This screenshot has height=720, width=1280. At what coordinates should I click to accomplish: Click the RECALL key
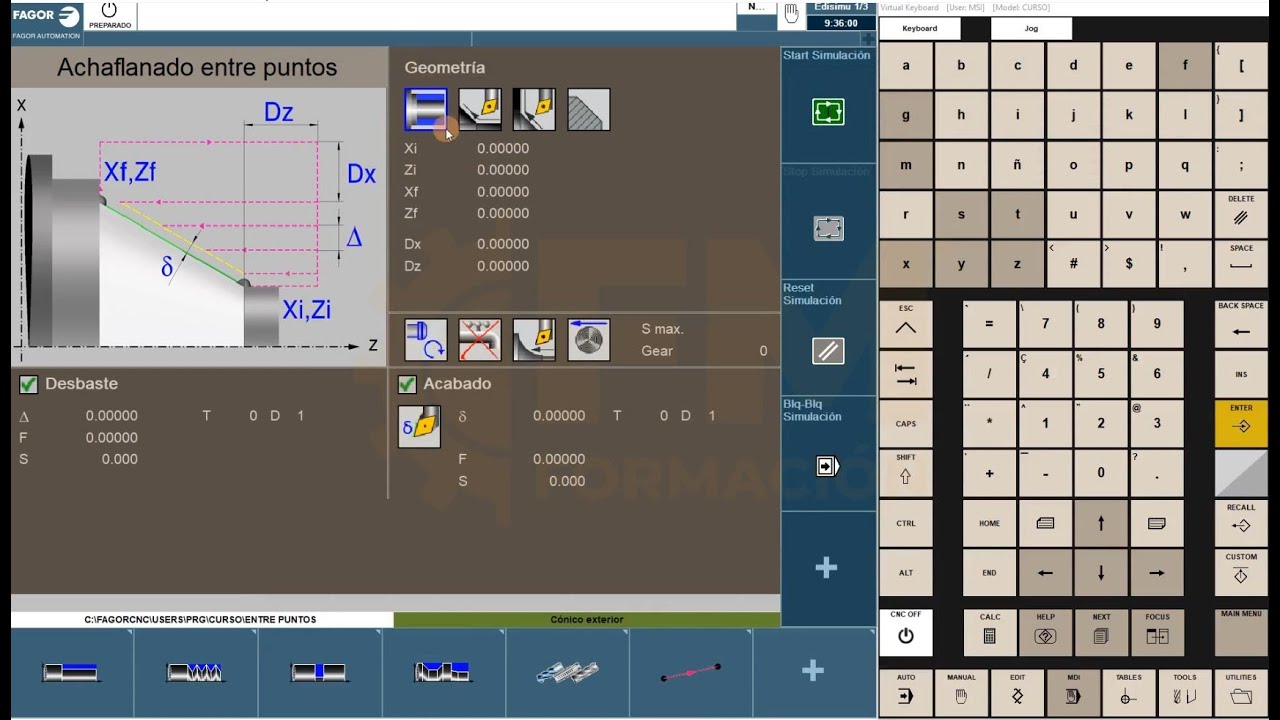(x=1241, y=523)
